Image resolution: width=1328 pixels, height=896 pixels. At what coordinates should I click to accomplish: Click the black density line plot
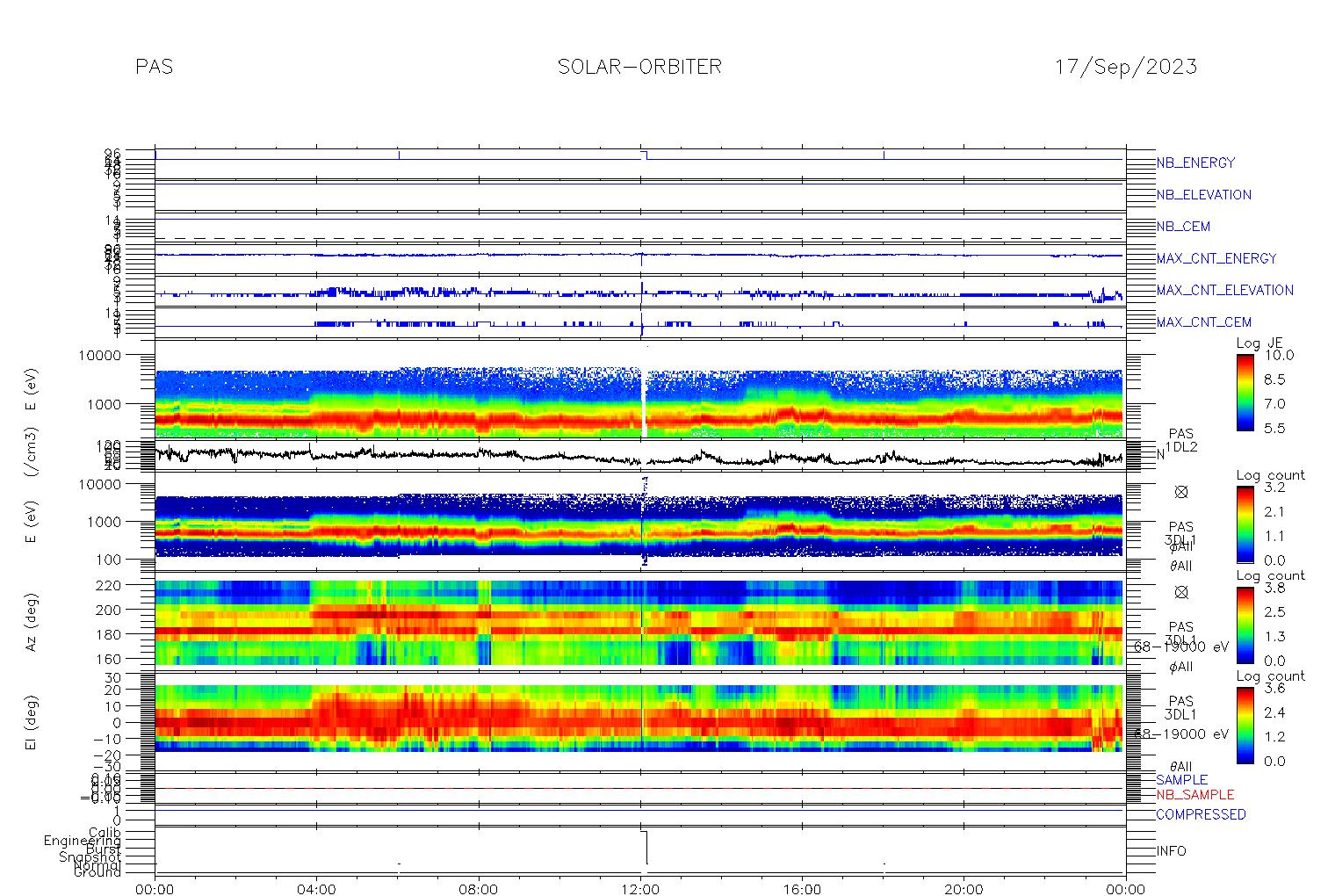[x=640, y=455]
